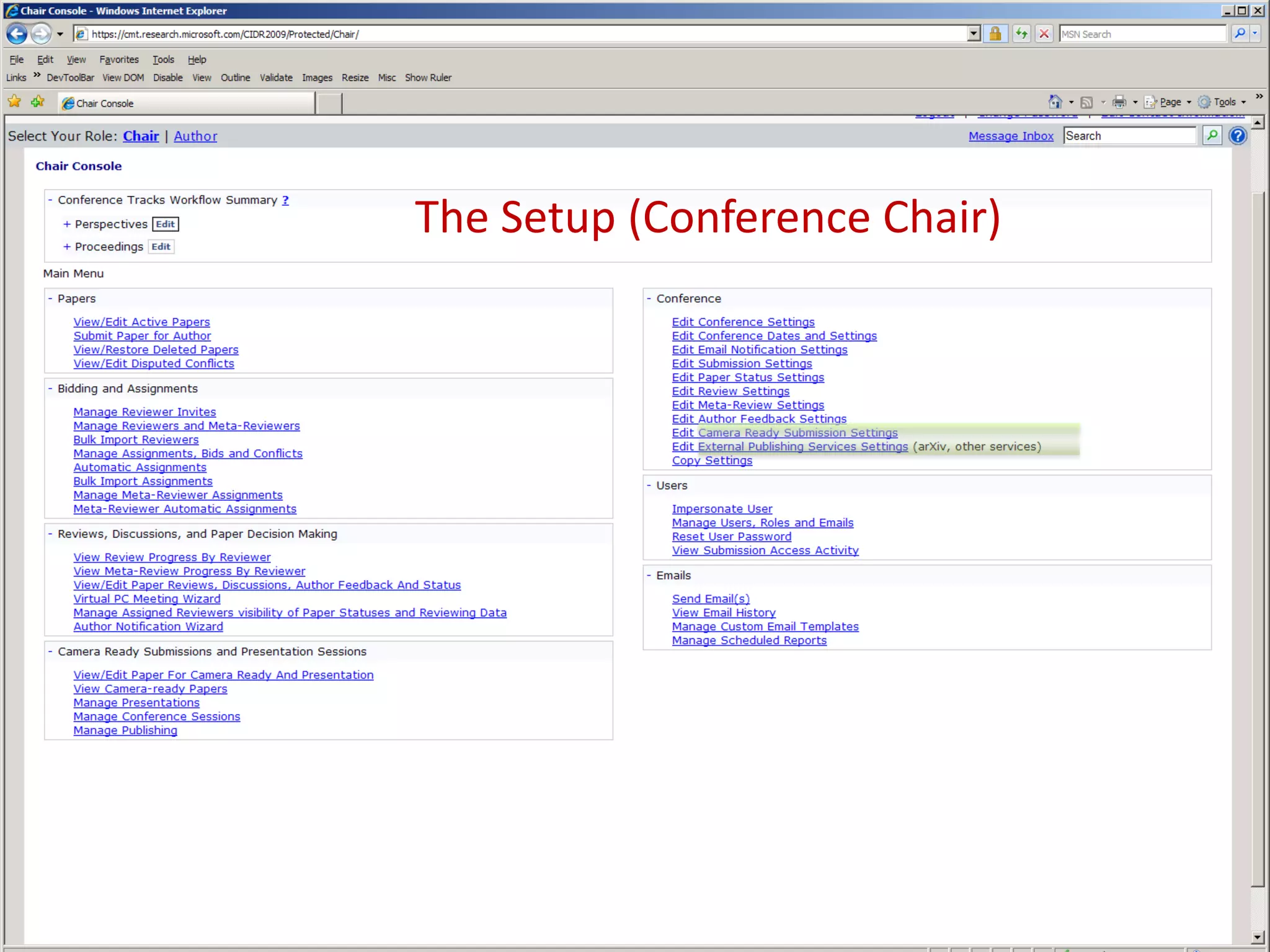Click the Home icon in command bar
This screenshot has width=1270, height=952.
(1055, 102)
